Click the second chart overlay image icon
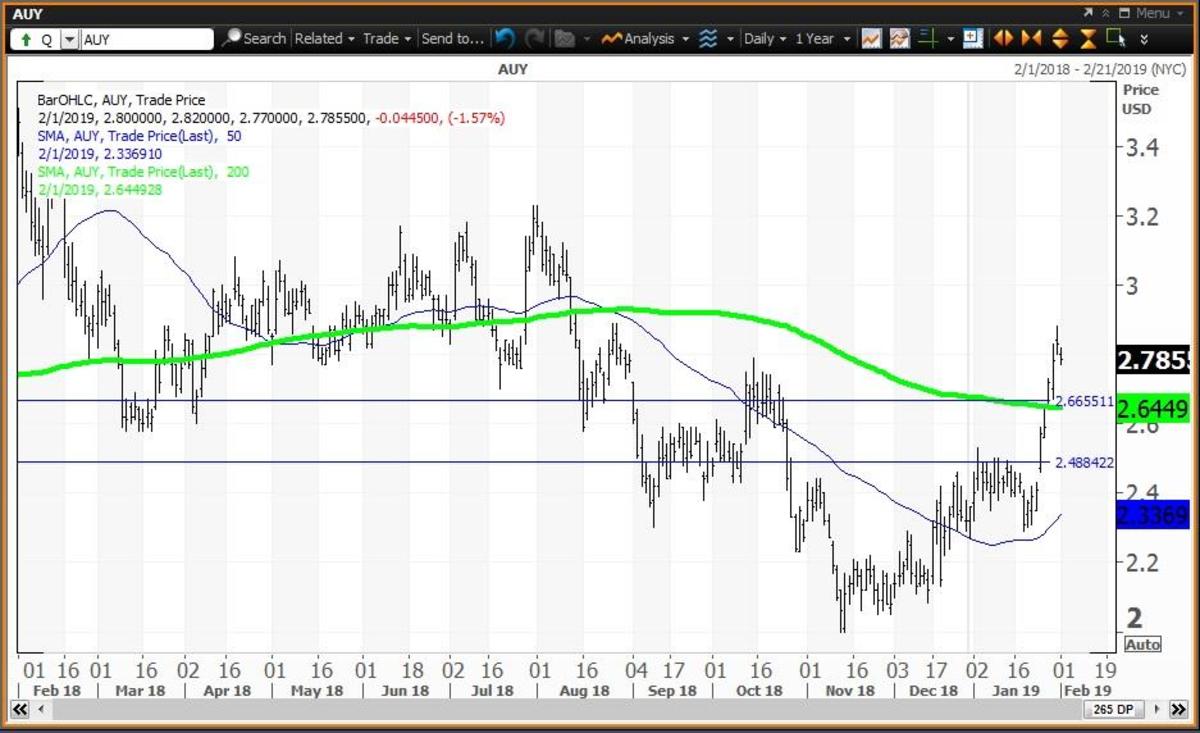This screenshot has width=1200, height=733. (x=899, y=39)
